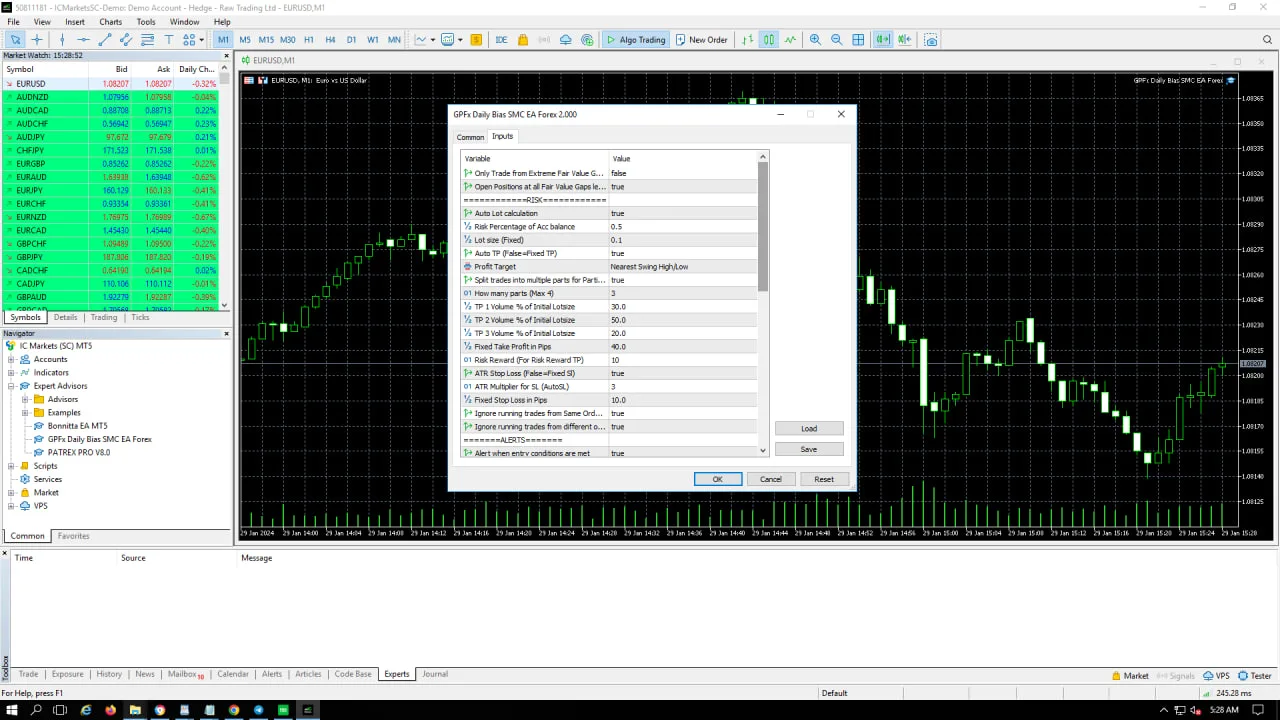Image resolution: width=1280 pixels, height=720 pixels.
Task: Open the chart type line icon
Action: 421,40
